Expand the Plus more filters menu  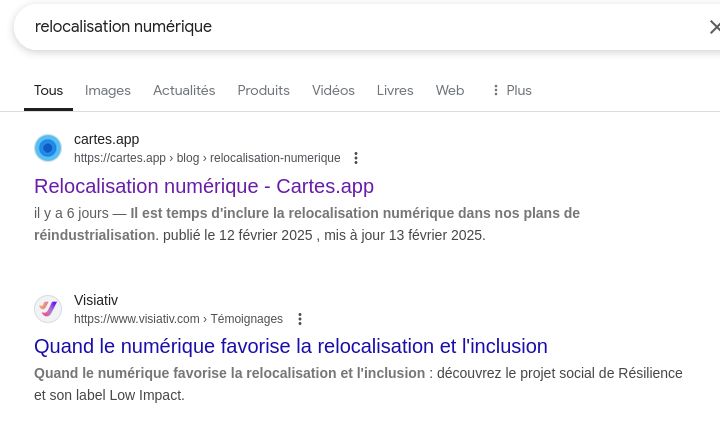(512, 90)
